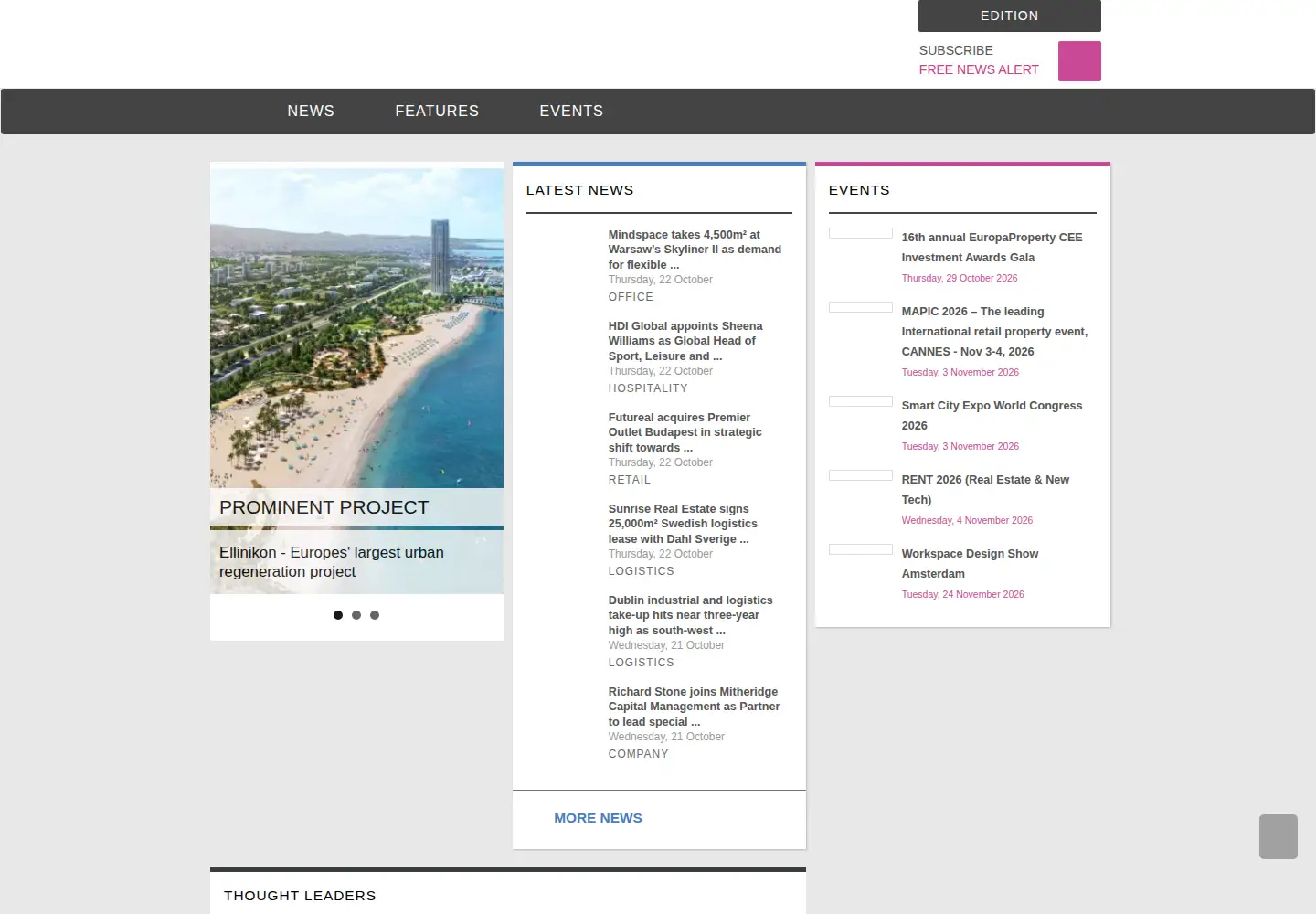Screen dimensions: 1316x914
Task: Select the first carousel dot
Action: [338, 615]
